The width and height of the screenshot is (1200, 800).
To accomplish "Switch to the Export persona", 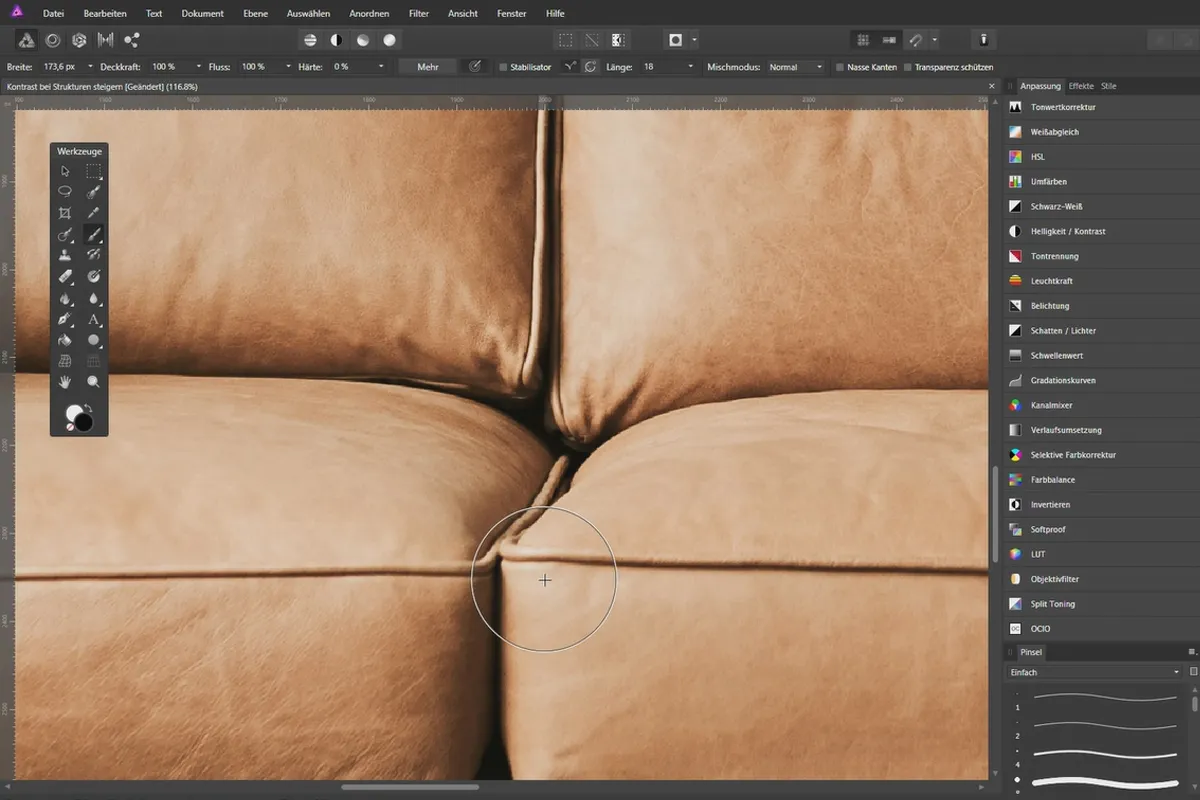I will [132, 40].
